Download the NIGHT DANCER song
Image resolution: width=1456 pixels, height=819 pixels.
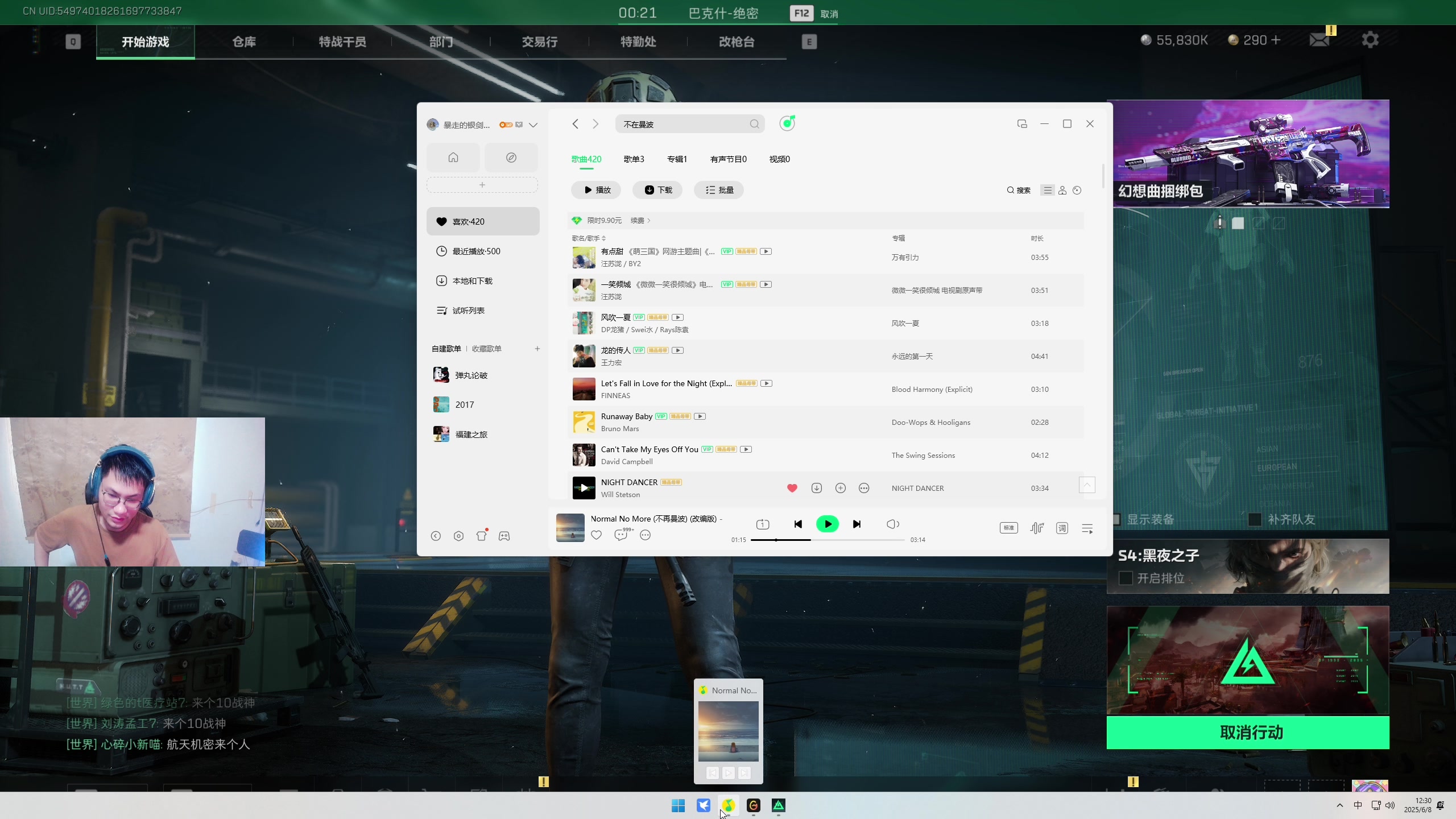[x=817, y=488]
